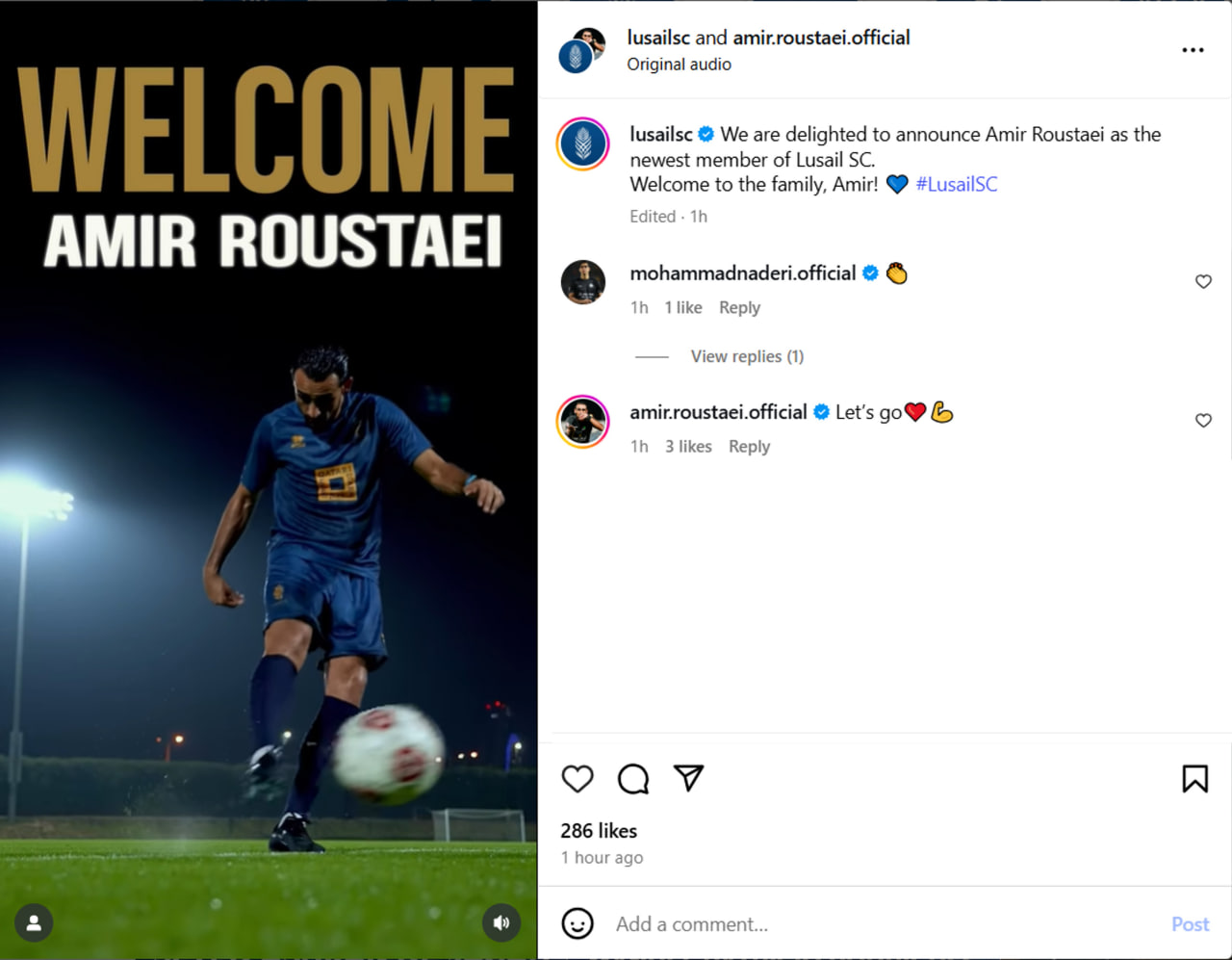Open comments with the speech bubble icon
The height and width of the screenshot is (960, 1232).
(x=633, y=778)
